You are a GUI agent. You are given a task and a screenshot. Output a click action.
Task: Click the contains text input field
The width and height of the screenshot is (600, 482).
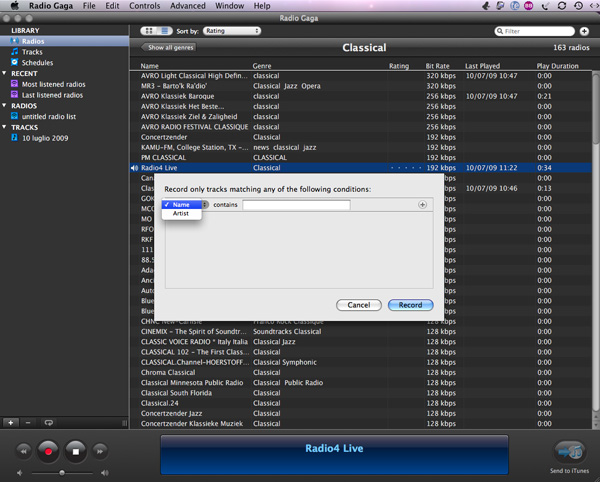296,205
